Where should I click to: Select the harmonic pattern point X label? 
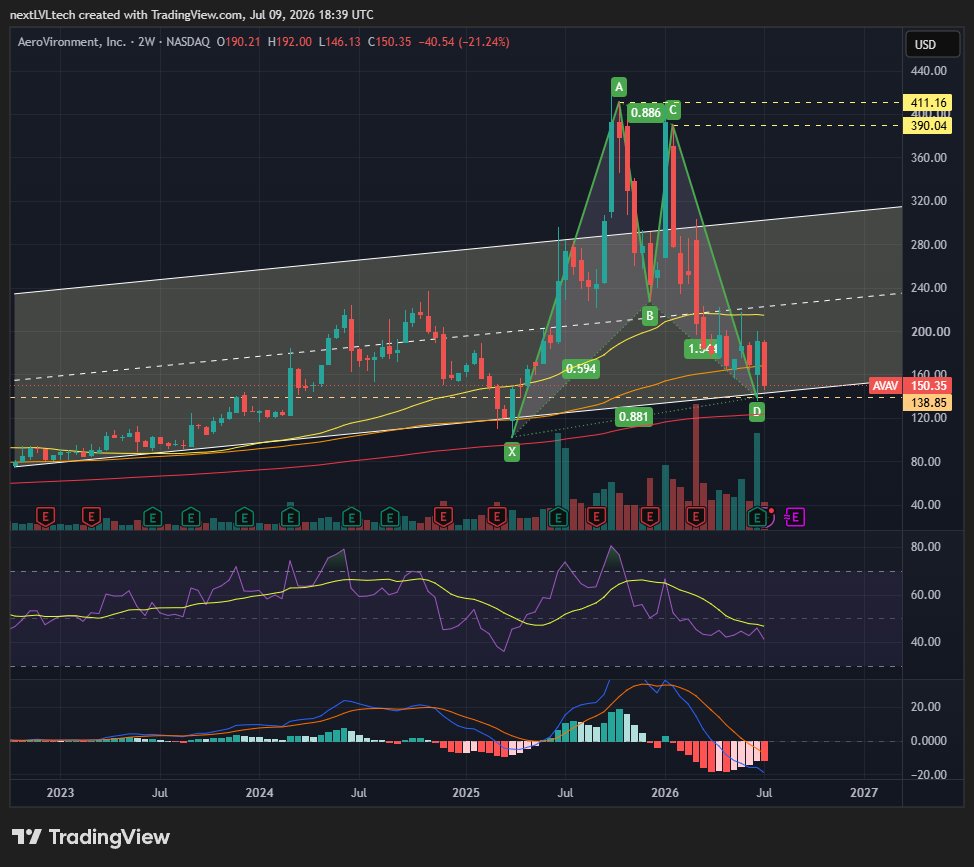tap(512, 452)
